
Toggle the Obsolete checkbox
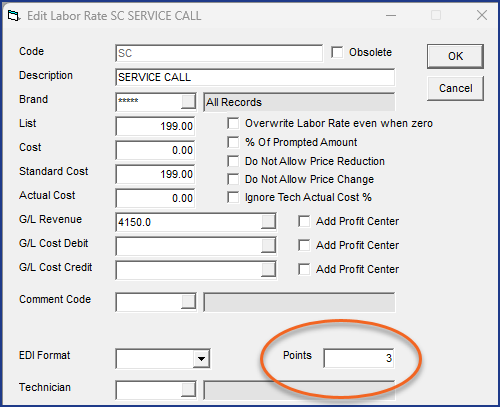coord(337,52)
